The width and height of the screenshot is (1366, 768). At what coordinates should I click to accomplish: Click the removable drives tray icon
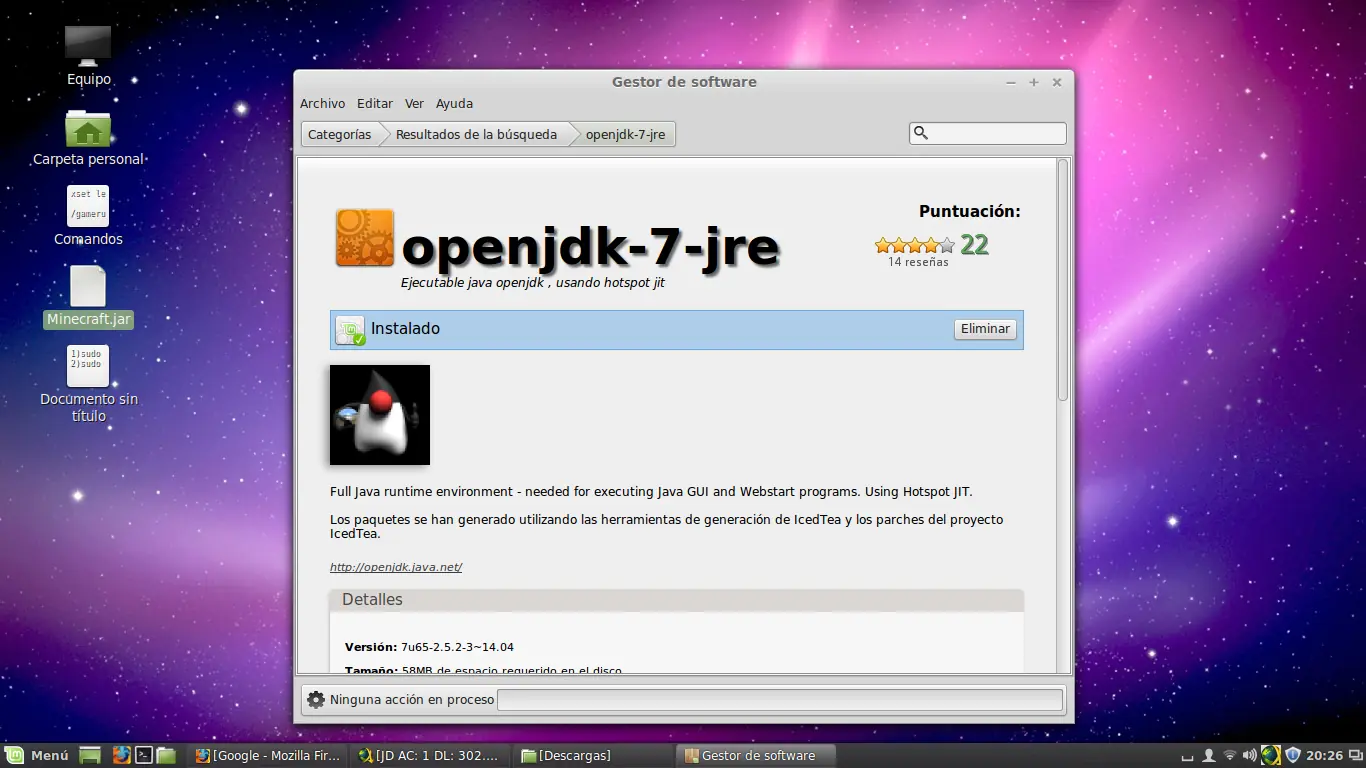[1187, 756]
